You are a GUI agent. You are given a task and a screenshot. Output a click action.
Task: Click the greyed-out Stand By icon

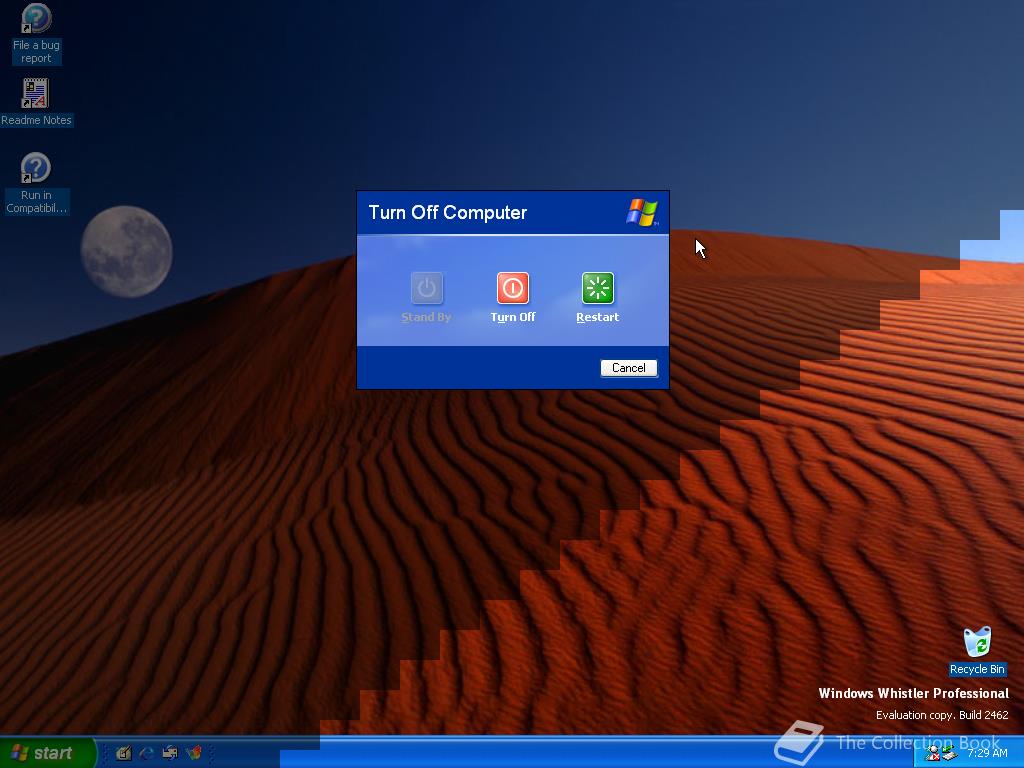coord(426,288)
